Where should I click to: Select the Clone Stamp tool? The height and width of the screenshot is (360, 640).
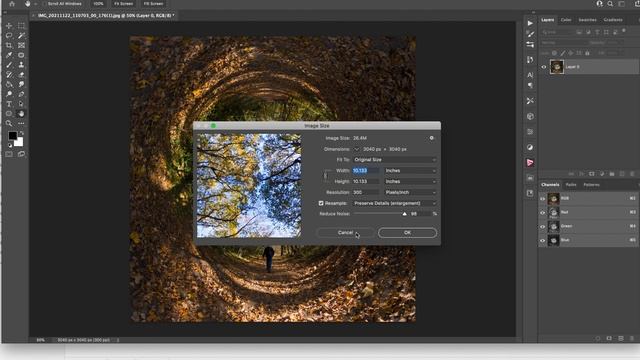[x=21, y=65]
